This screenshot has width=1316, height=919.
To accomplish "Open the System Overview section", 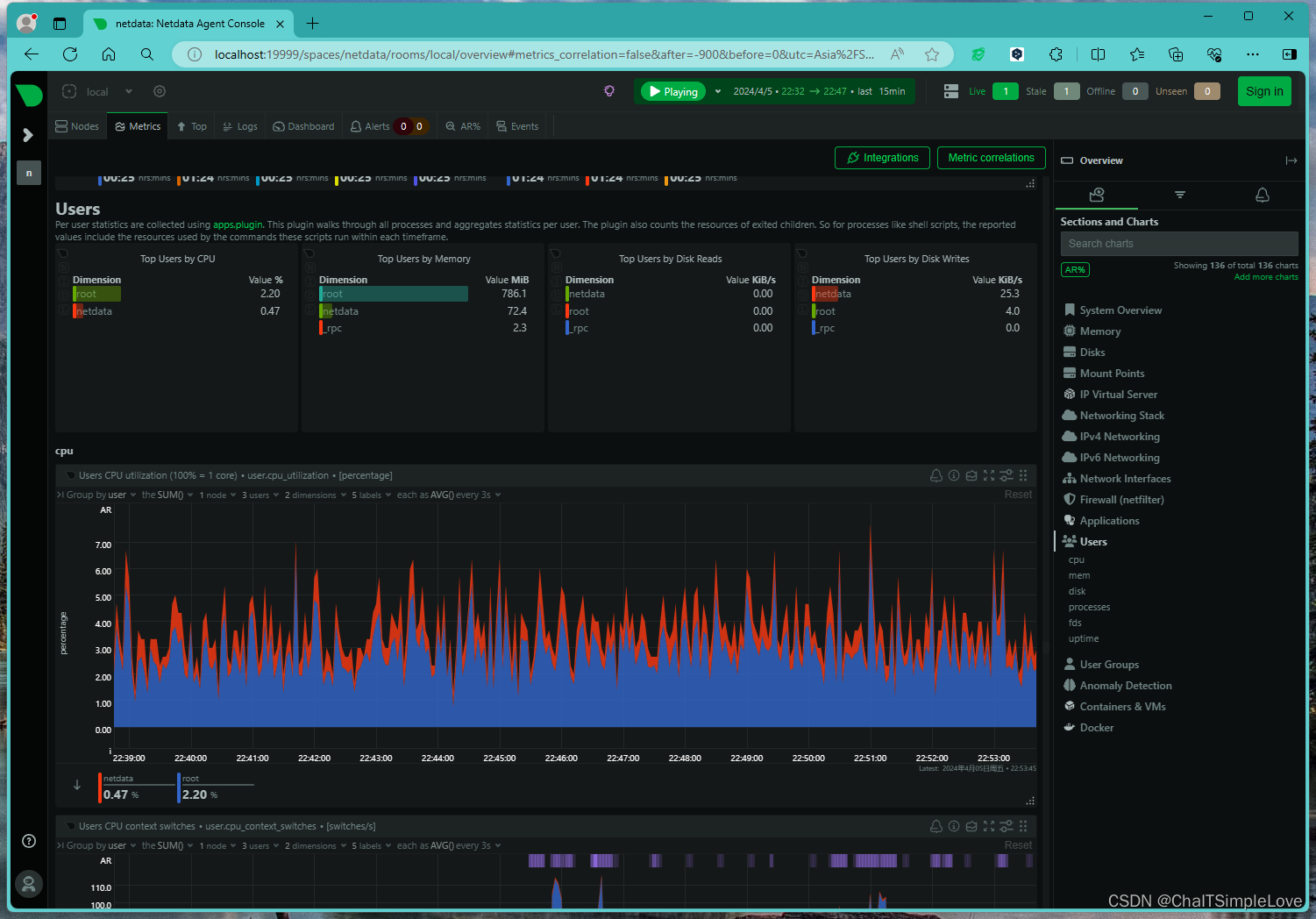I will click(x=1120, y=310).
